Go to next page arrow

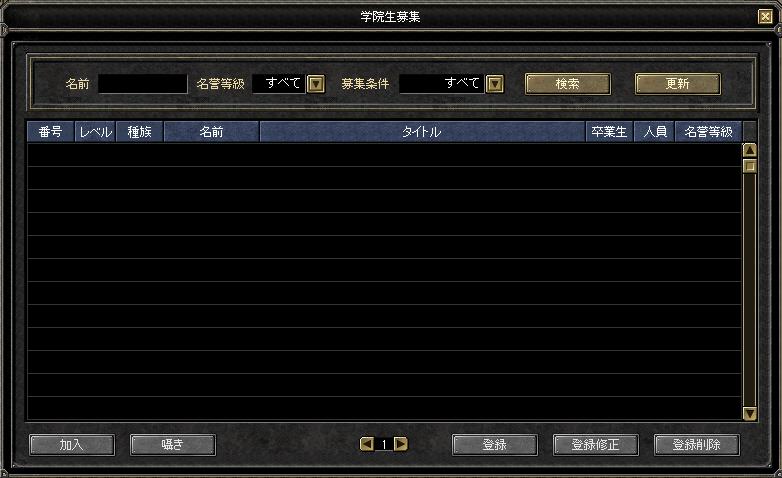(400, 444)
